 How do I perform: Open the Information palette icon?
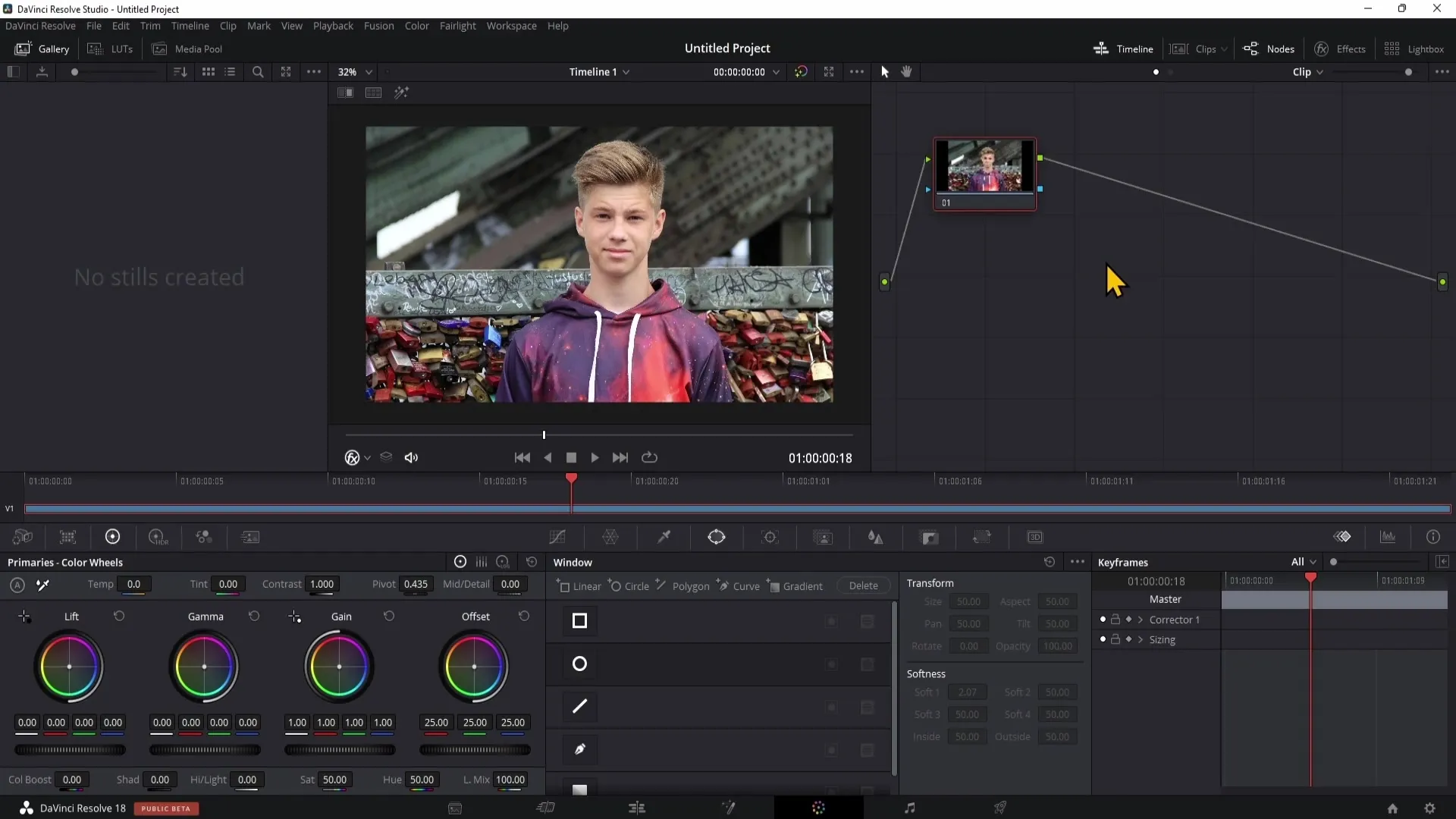tap(1433, 537)
